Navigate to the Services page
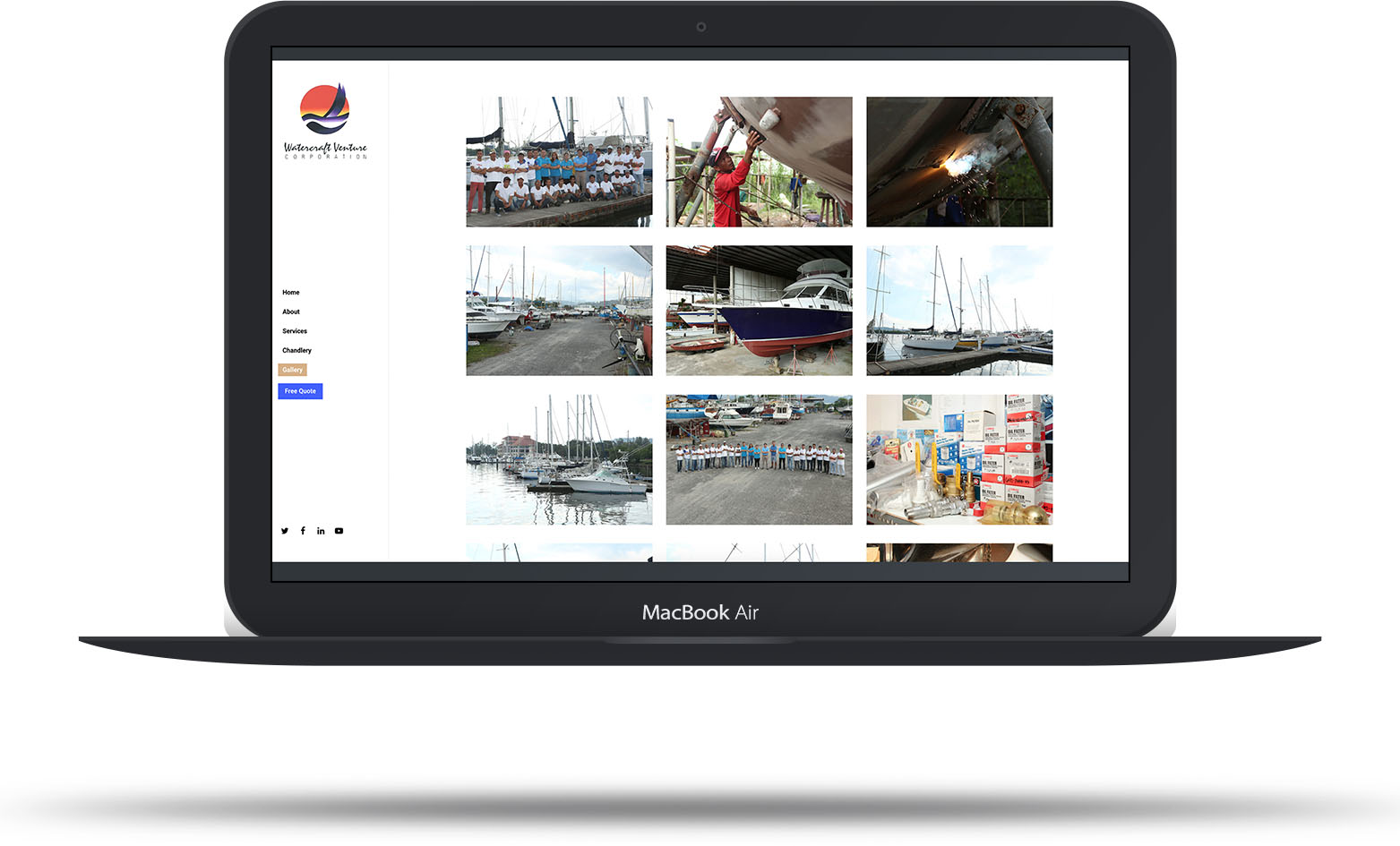The width and height of the screenshot is (1400, 846). 295,331
